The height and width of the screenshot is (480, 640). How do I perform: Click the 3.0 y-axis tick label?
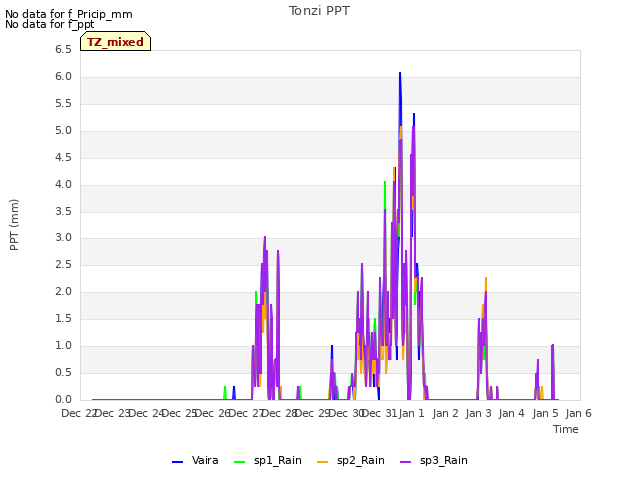(x=63, y=238)
